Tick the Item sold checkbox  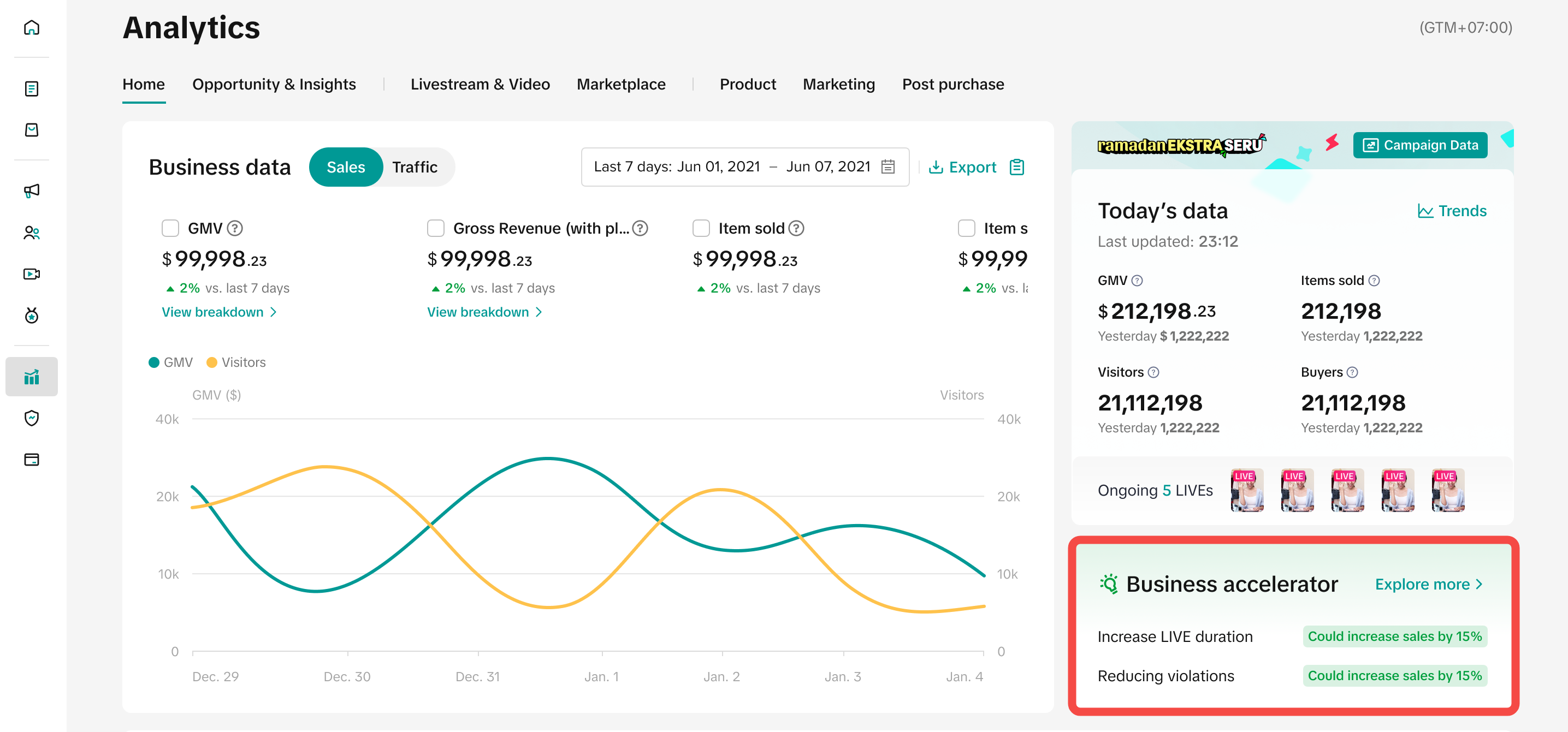pos(701,228)
